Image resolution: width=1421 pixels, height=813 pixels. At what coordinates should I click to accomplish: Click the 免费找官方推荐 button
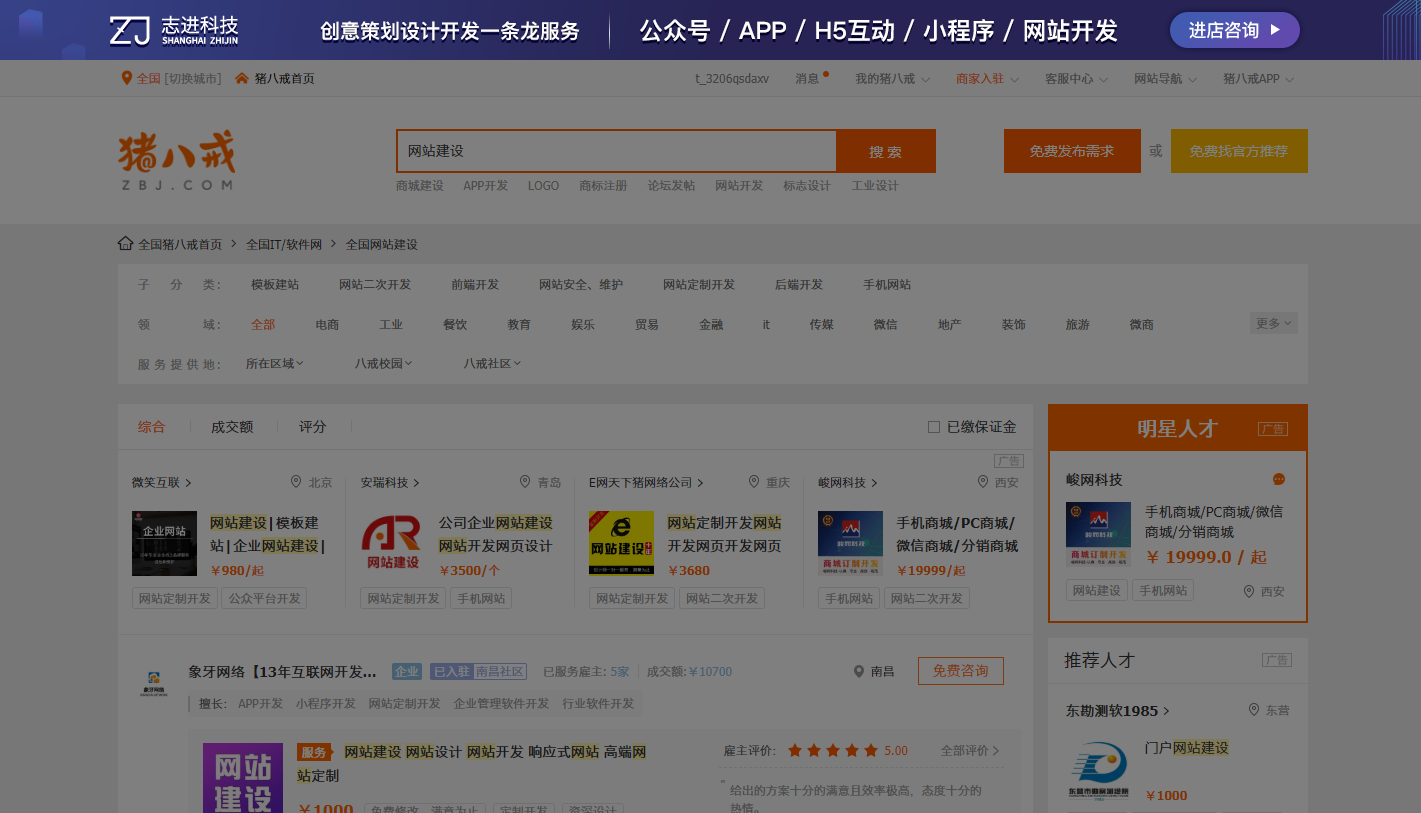point(1239,151)
